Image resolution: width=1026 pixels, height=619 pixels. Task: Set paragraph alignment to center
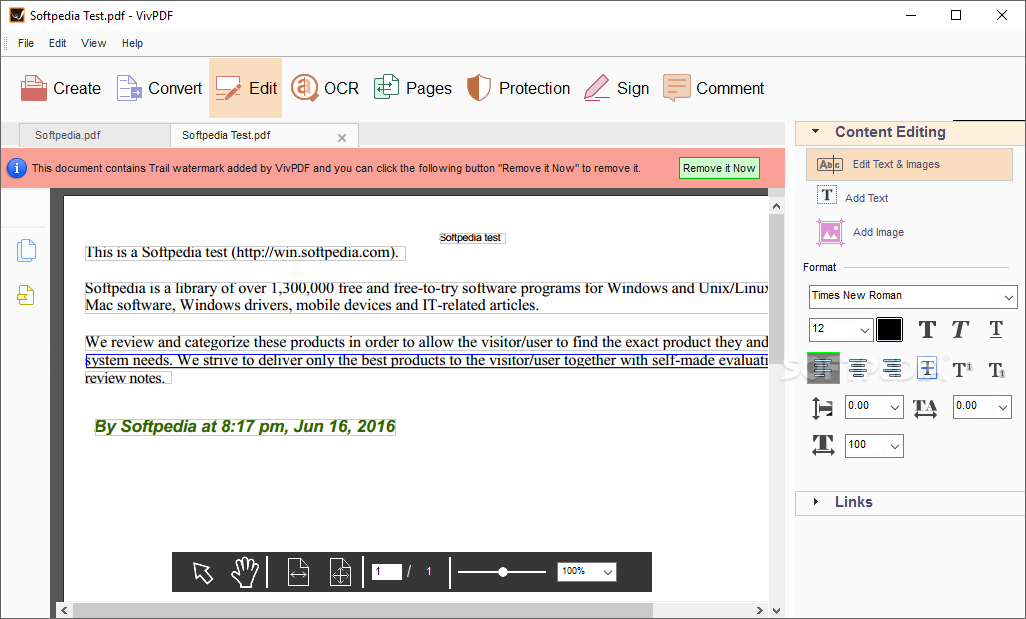point(858,369)
